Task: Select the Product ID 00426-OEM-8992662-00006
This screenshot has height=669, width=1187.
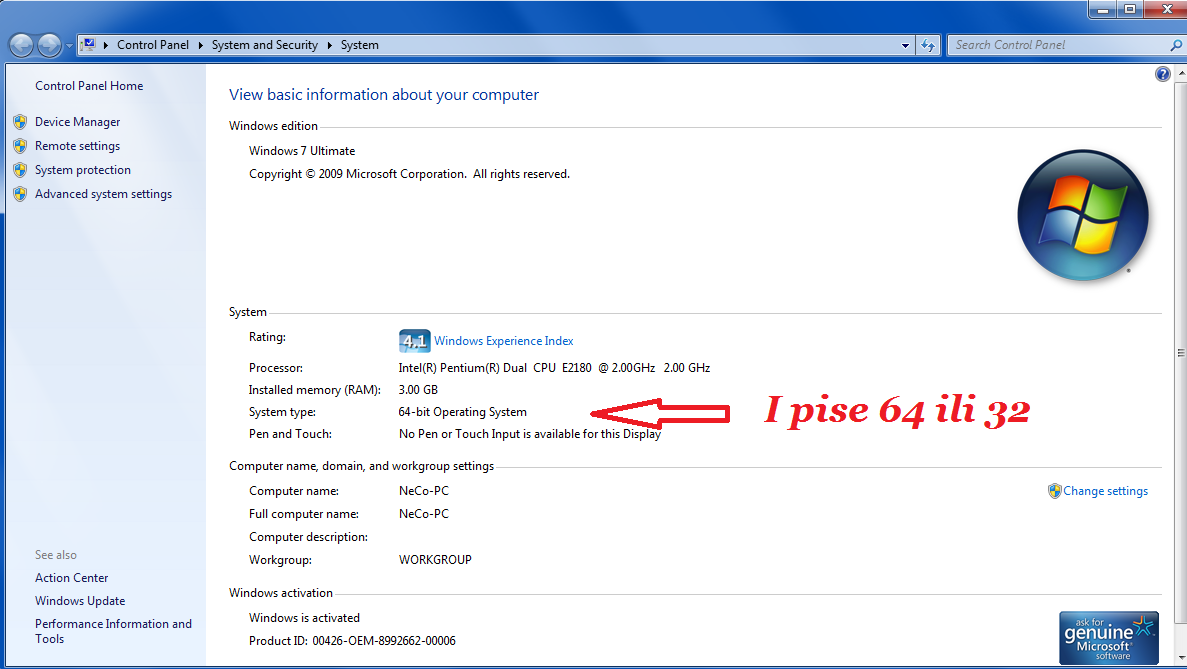Action: coord(384,641)
